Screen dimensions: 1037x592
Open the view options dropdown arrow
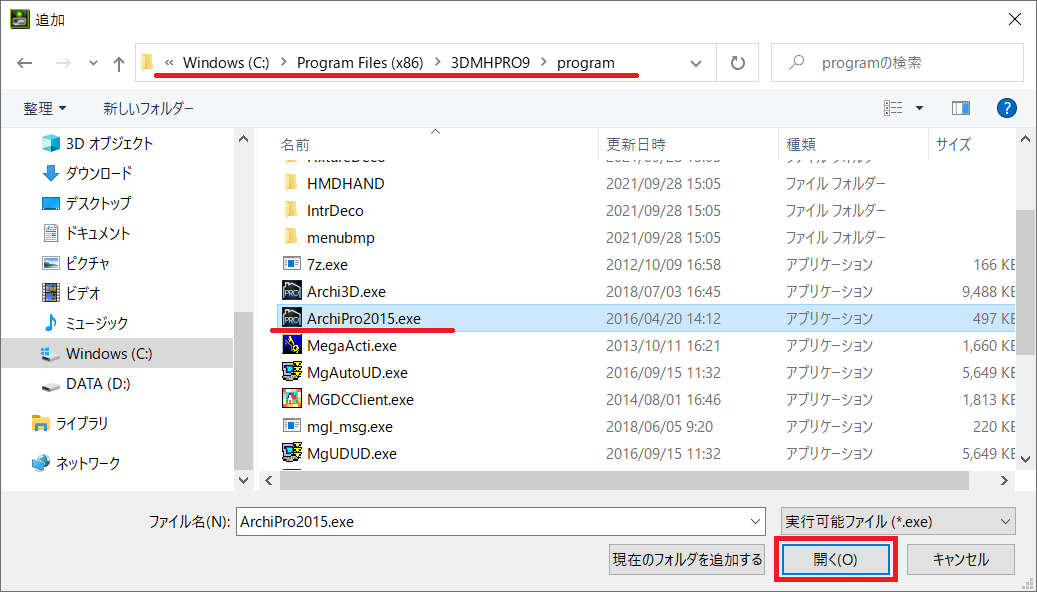point(919,108)
